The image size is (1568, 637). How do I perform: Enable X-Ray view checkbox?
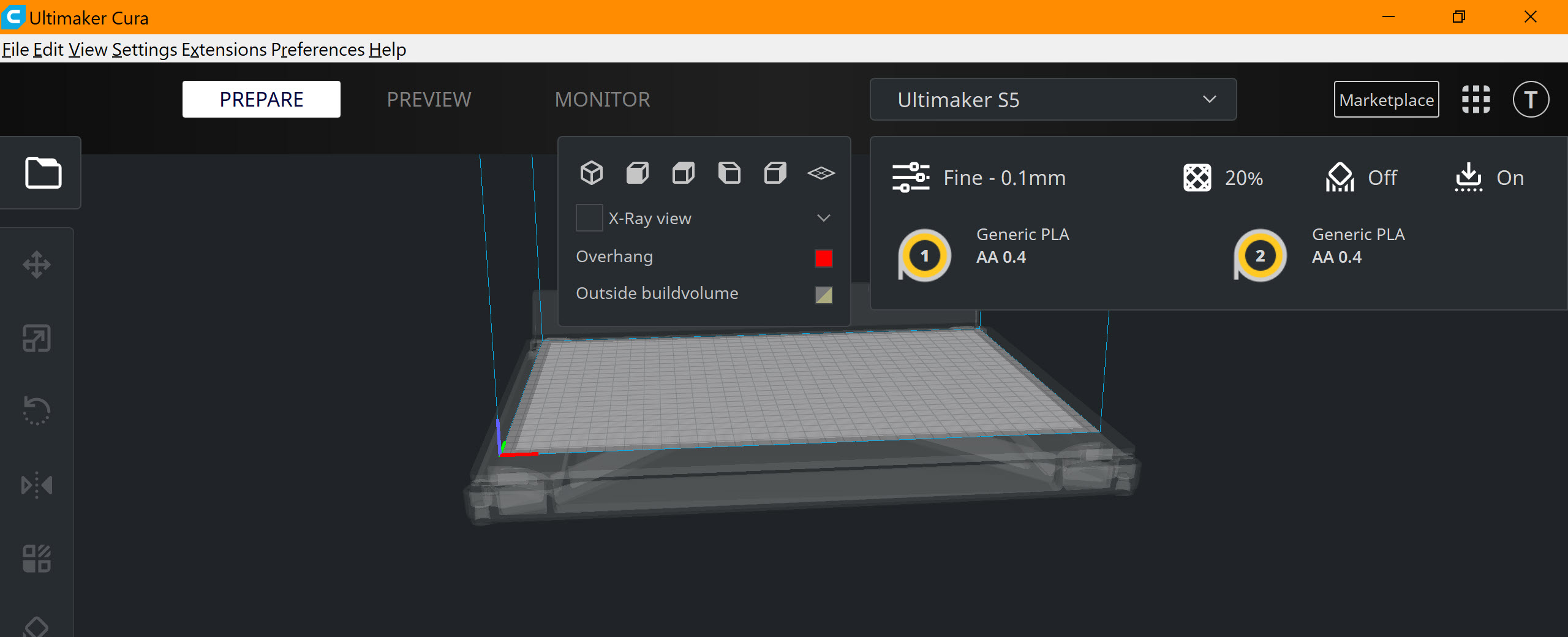589,217
